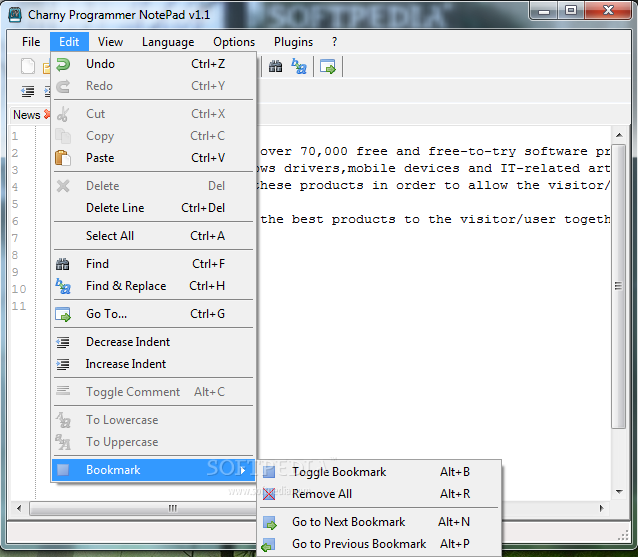Click the Go To icon in Edit menu
This screenshot has height=557, width=638.
pos(63,315)
